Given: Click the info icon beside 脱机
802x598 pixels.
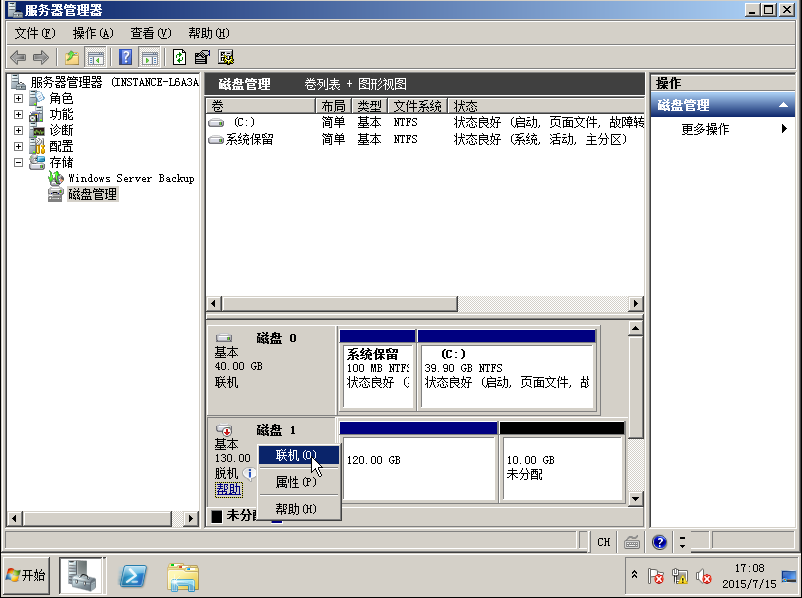Looking at the screenshot, I should (250, 474).
